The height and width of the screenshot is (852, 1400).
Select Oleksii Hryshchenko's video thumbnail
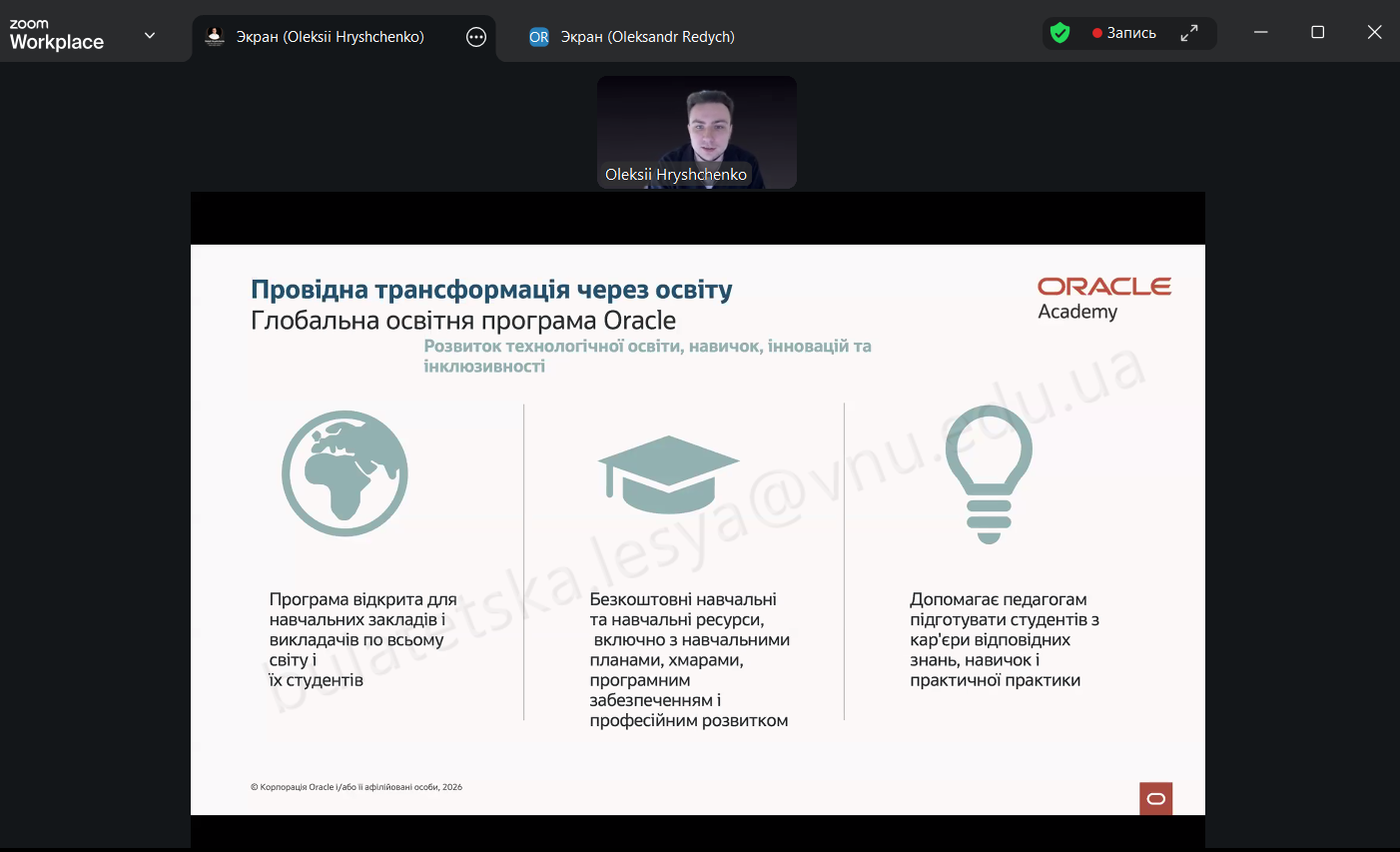coord(697,132)
